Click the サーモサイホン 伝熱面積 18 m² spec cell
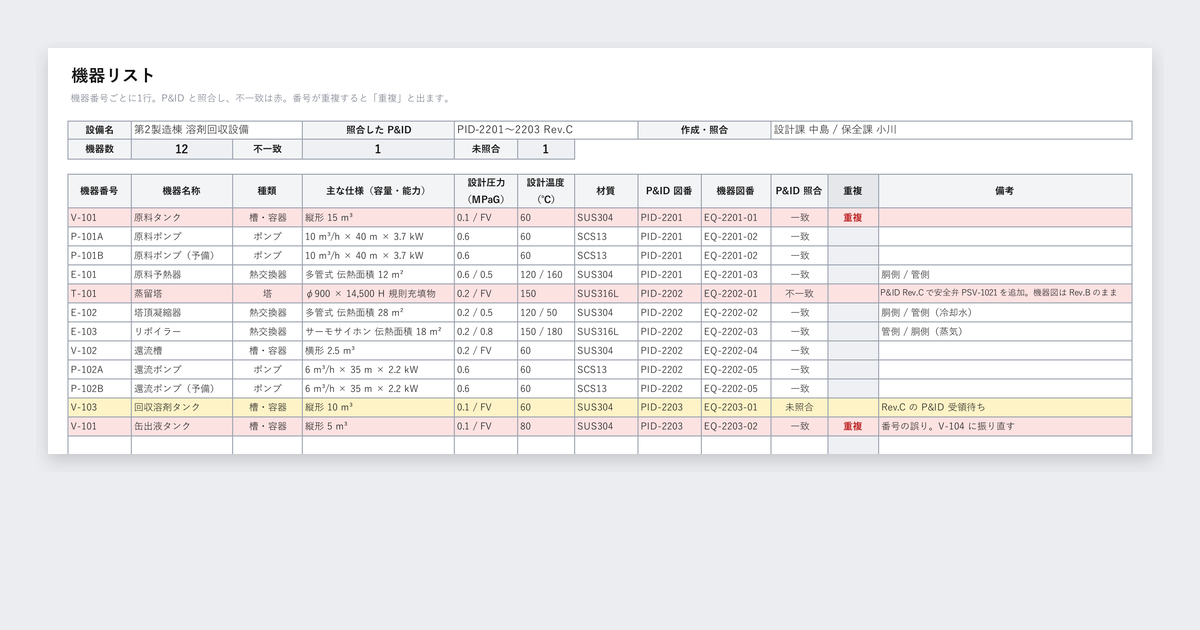 click(x=378, y=331)
